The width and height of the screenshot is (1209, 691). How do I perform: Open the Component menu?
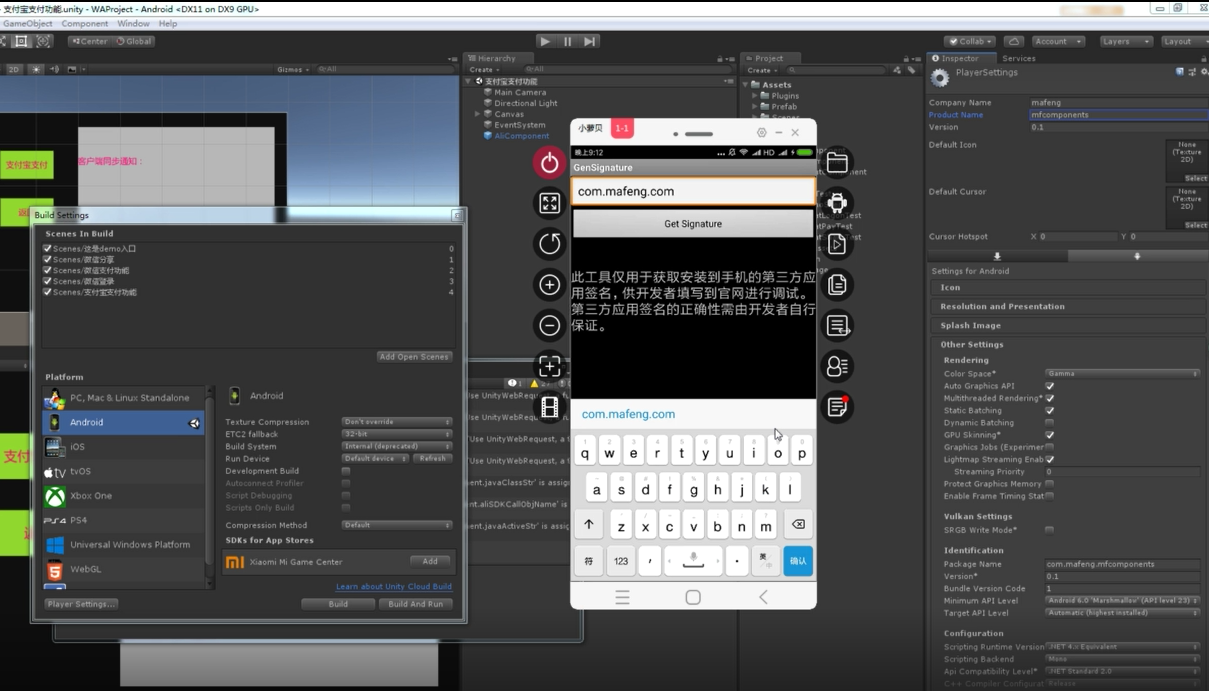pos(85,23)
